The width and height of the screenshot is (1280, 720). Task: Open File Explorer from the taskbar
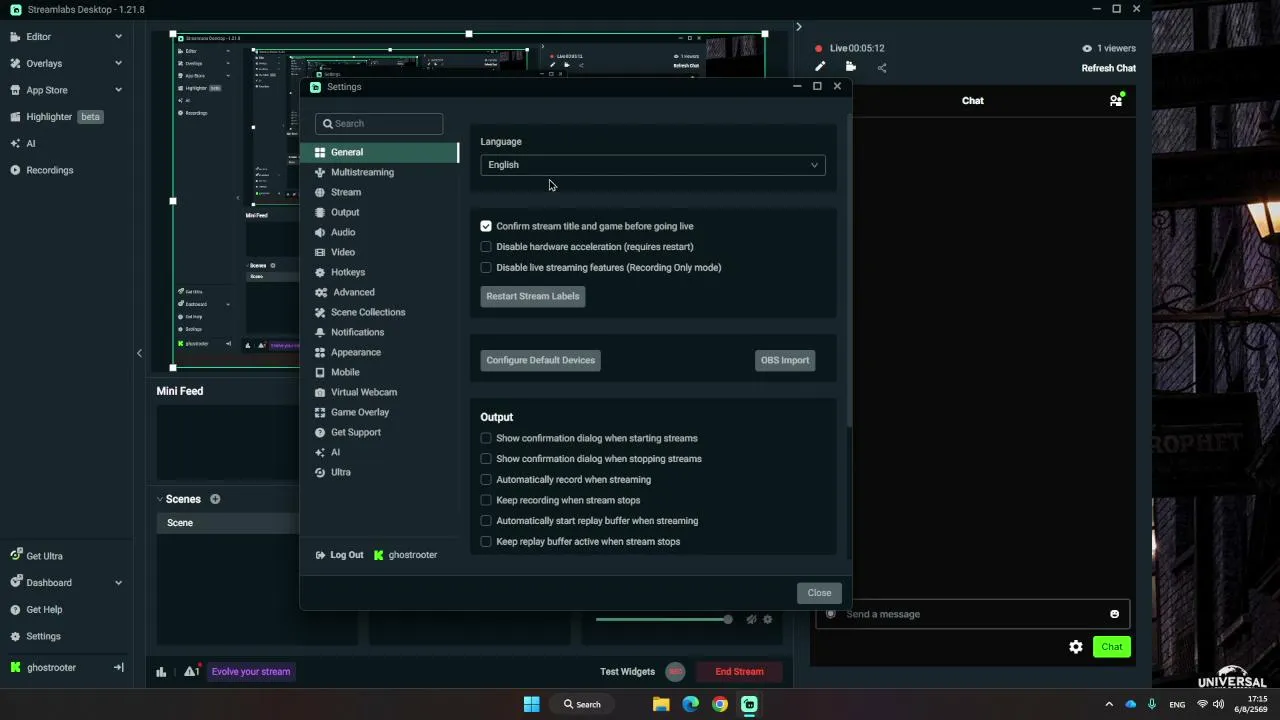click(x=661, y=704)
